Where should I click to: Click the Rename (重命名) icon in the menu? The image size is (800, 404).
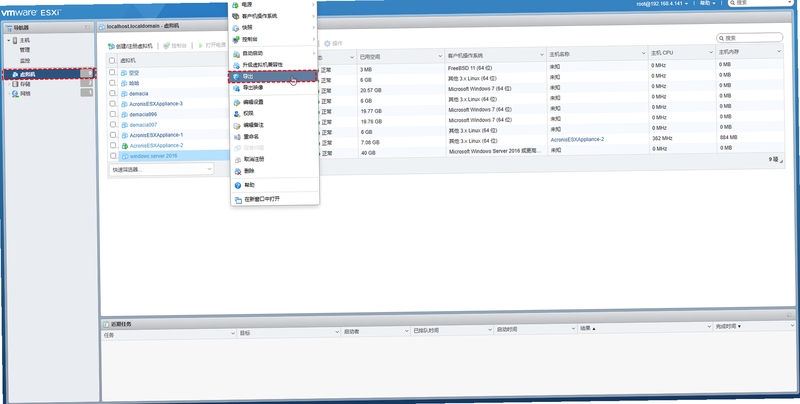pos(237,137)
